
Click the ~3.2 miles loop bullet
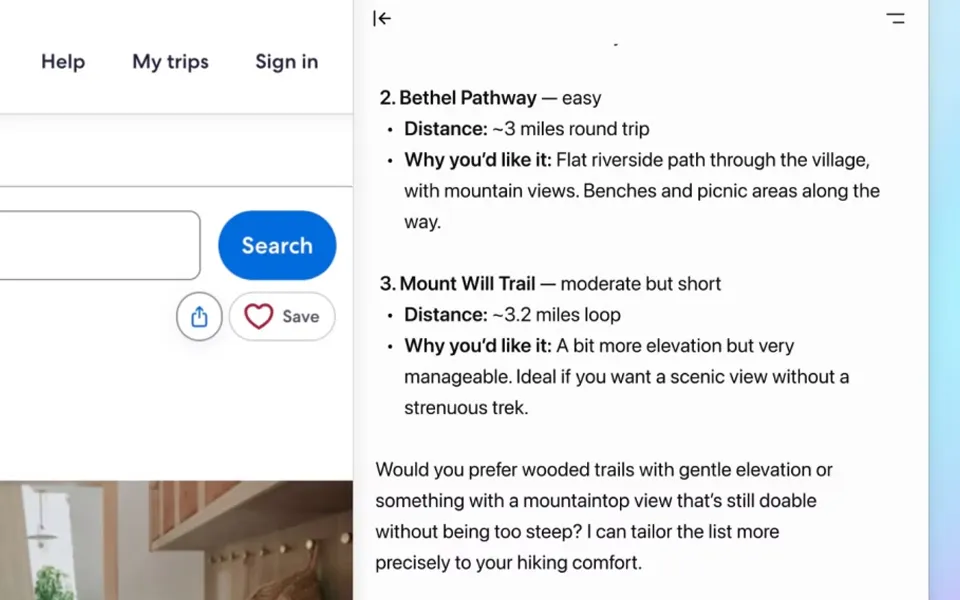556,315
